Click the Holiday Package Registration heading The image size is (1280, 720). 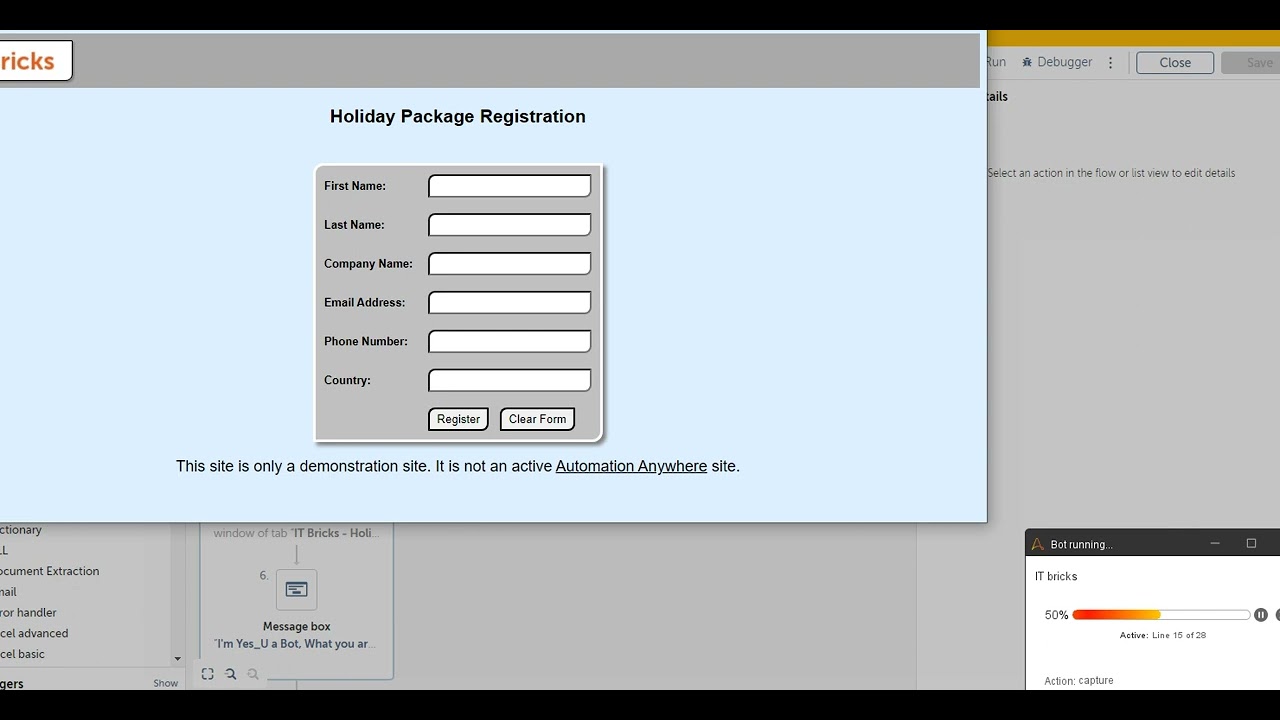click(x=458, y=116)
